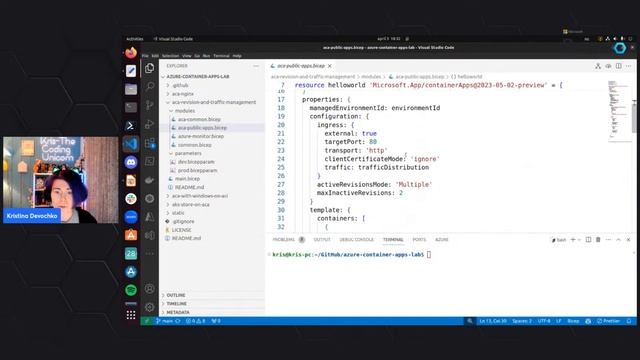This screenshot has width=640, height=360.
Task: Open aca-common.bicep in the explorer
Action: (199, 120)
